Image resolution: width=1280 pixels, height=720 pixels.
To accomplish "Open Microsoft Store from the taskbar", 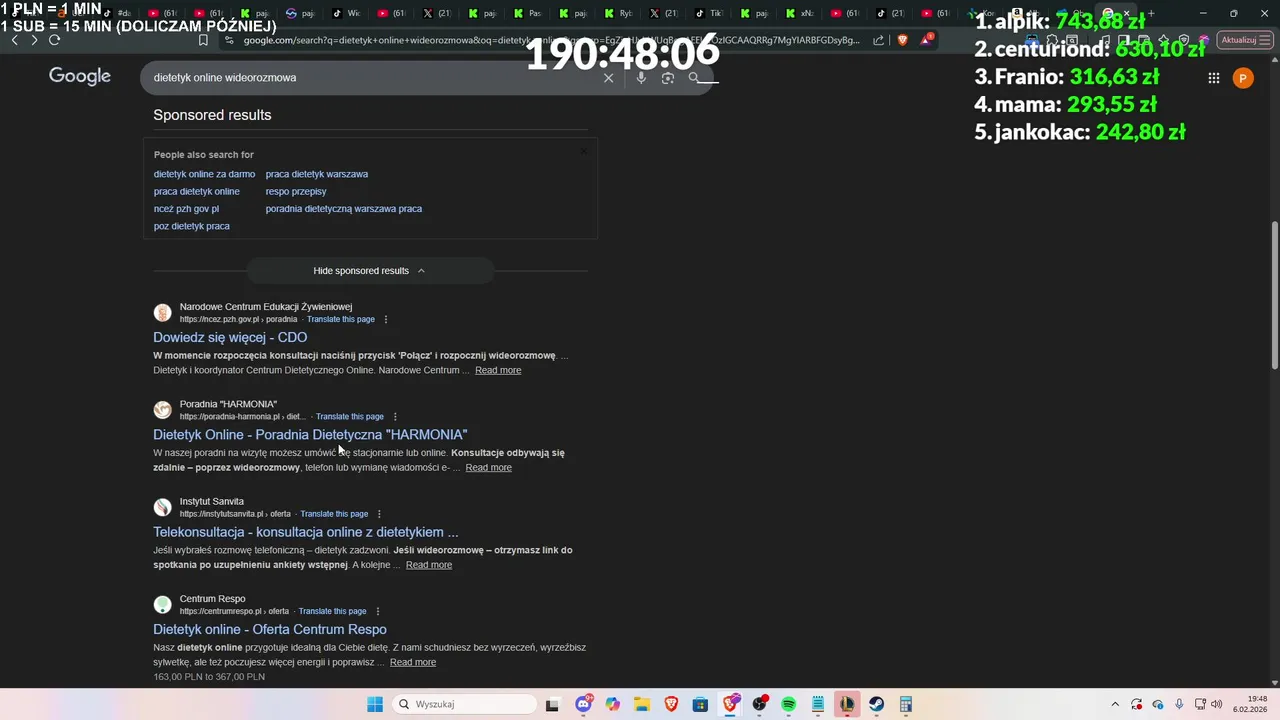I will click(700, 704).
